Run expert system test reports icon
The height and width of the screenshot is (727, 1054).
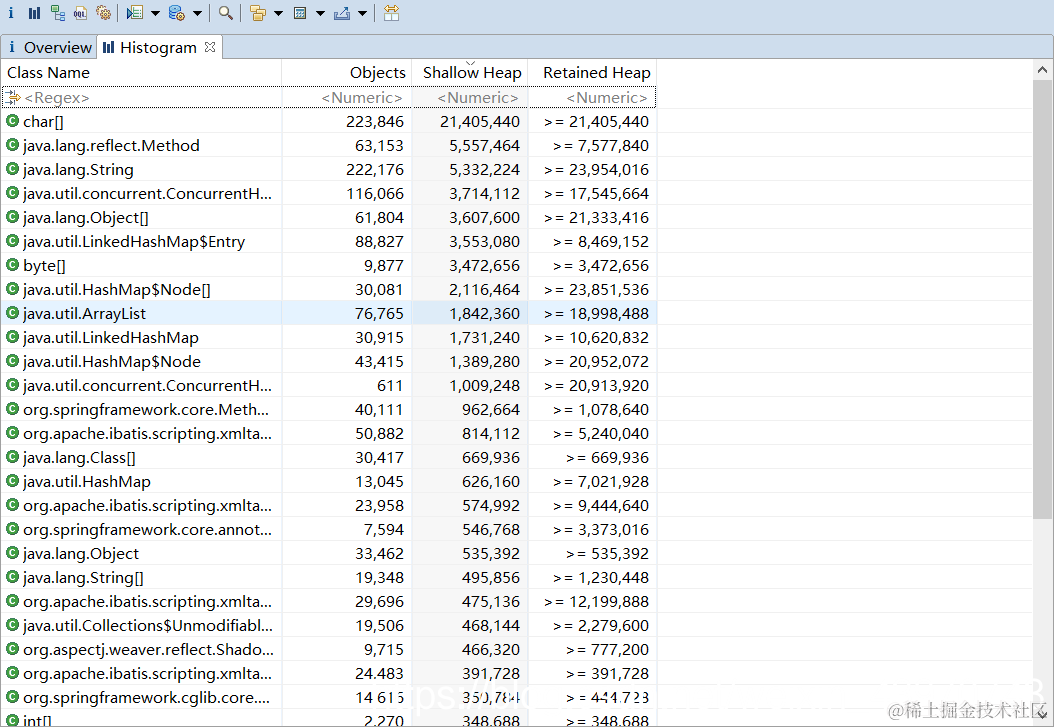pyautogui.click(x=135, y=13)
